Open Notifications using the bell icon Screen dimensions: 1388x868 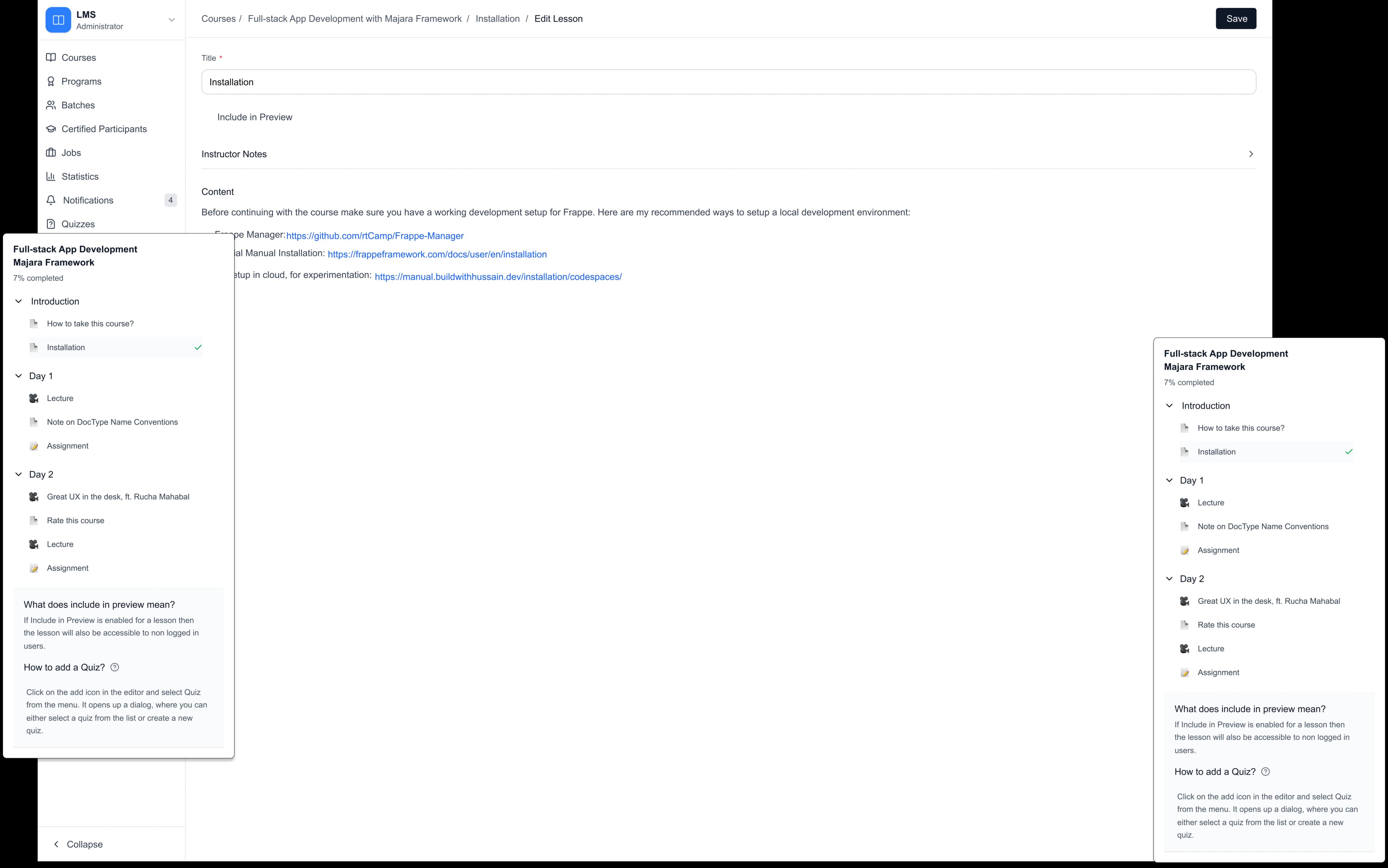click(x=51, y=200)
